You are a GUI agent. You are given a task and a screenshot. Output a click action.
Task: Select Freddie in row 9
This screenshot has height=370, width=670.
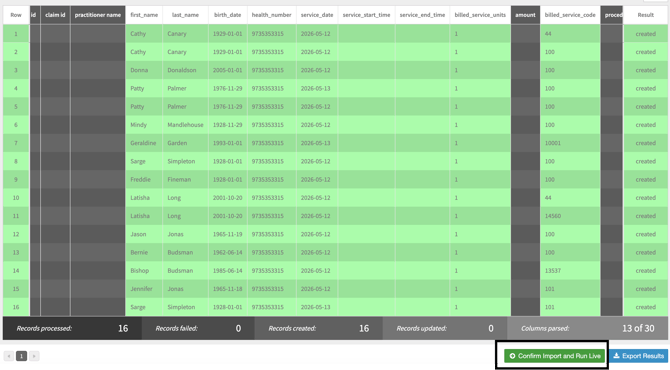(141, 179)
